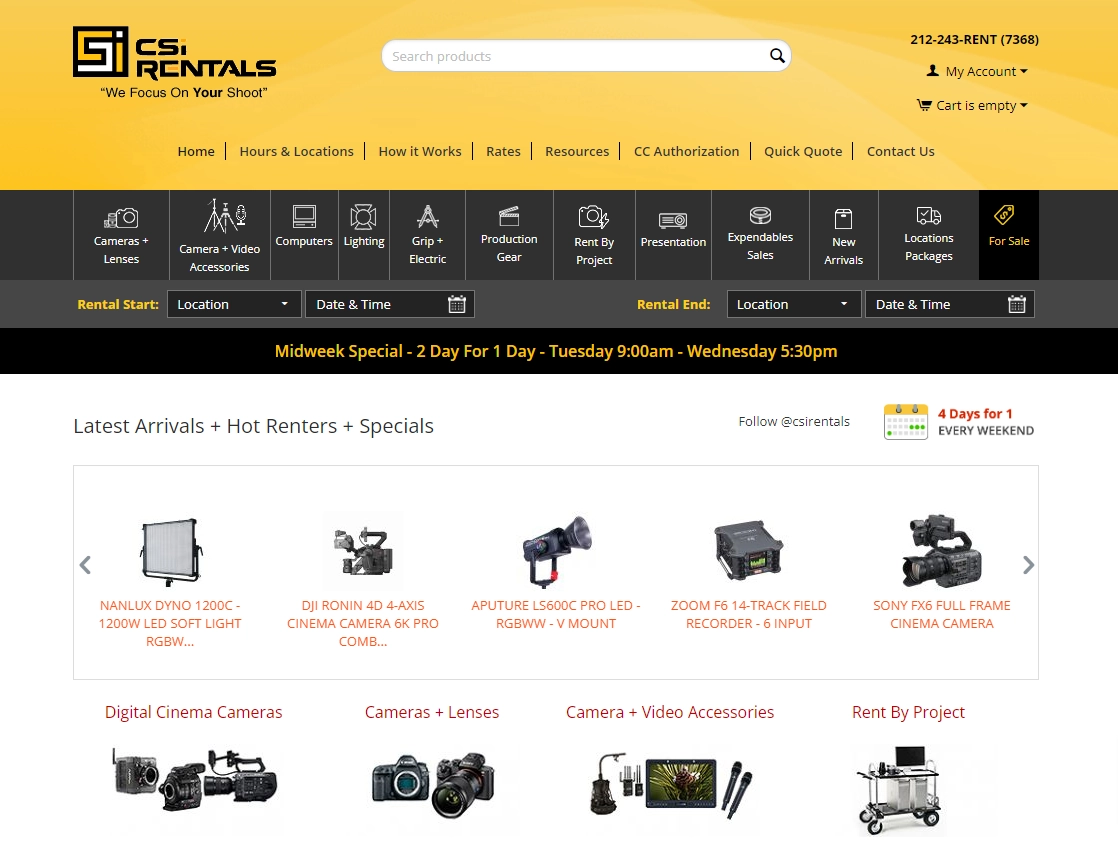This screenshot has width=1118, height=844.
Task: Open the Rental End Location dropdown
Action: [794, 304]
